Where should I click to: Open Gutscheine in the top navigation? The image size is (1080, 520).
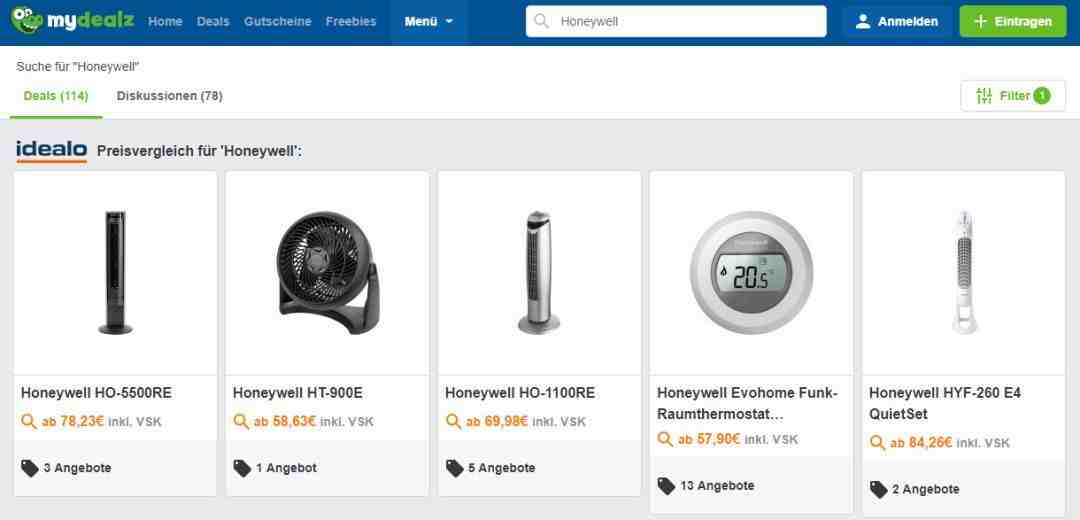point(277,21)
